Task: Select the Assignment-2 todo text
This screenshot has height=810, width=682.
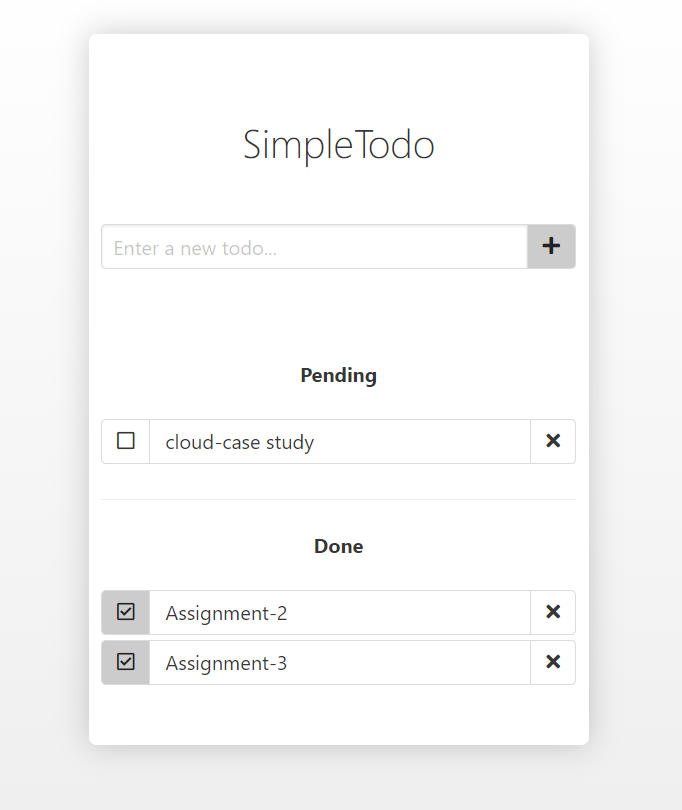Action: coord(226,613)
